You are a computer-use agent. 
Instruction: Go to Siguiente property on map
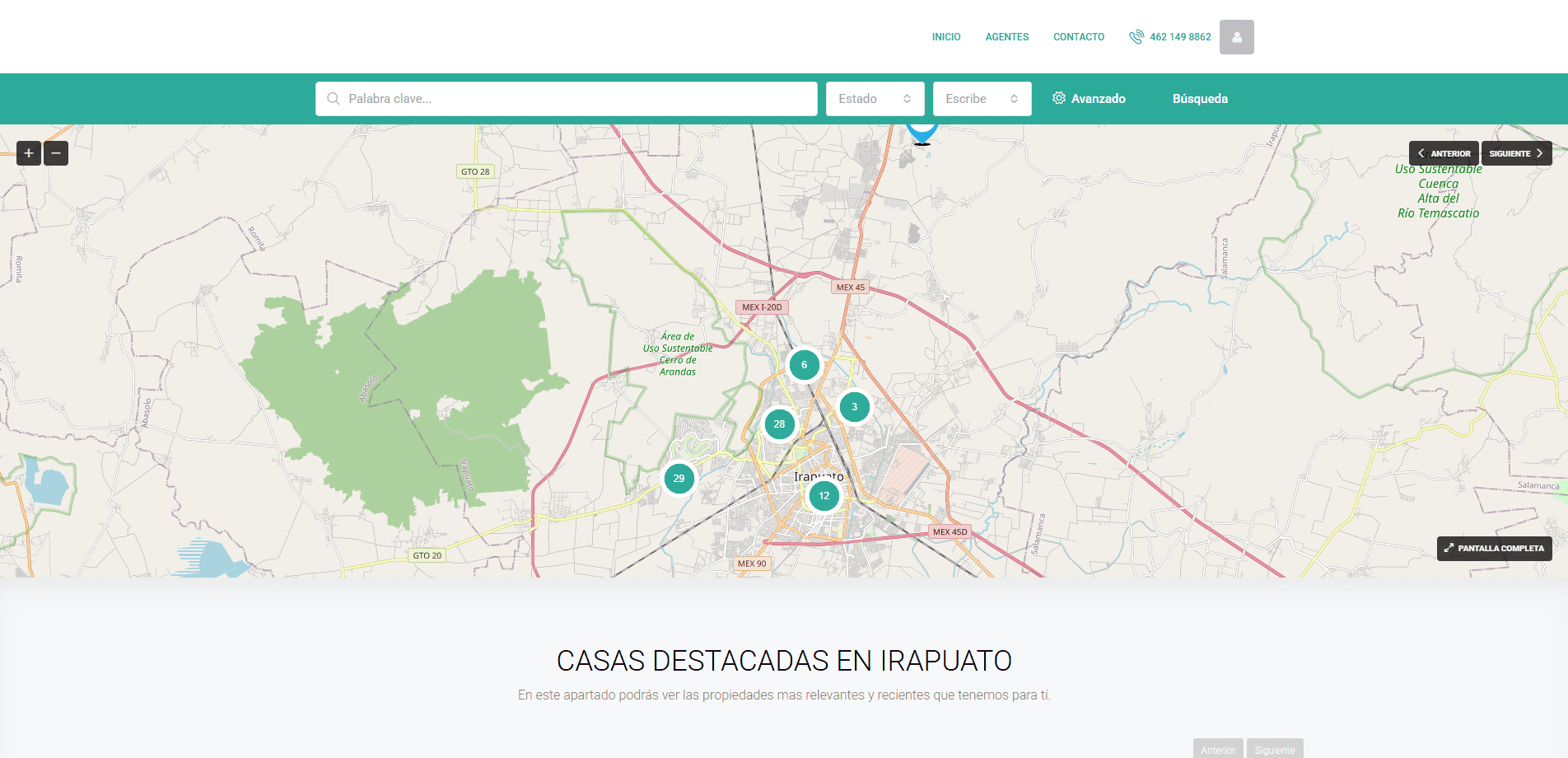coord(1516,153)
